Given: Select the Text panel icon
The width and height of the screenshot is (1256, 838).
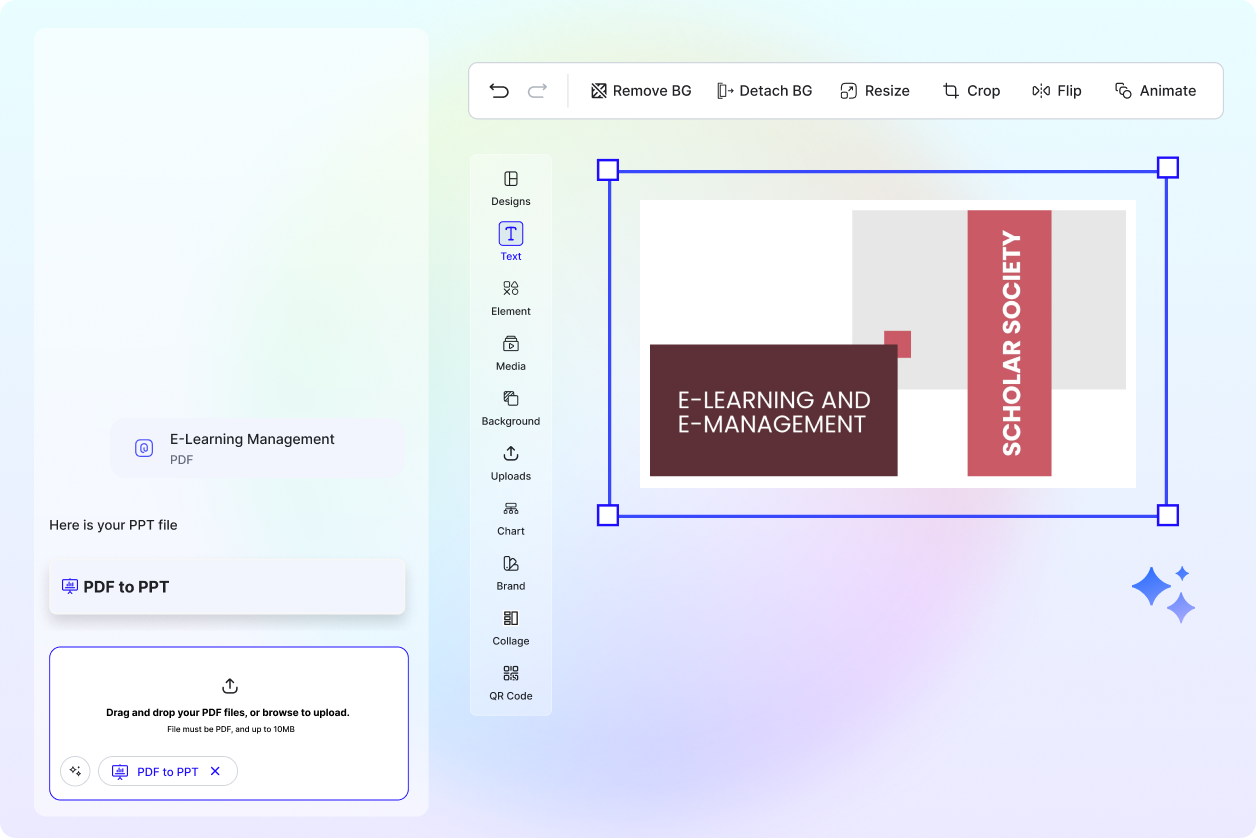Looking at the screenshot, I should pyautogui.click(x=510, y=233).
